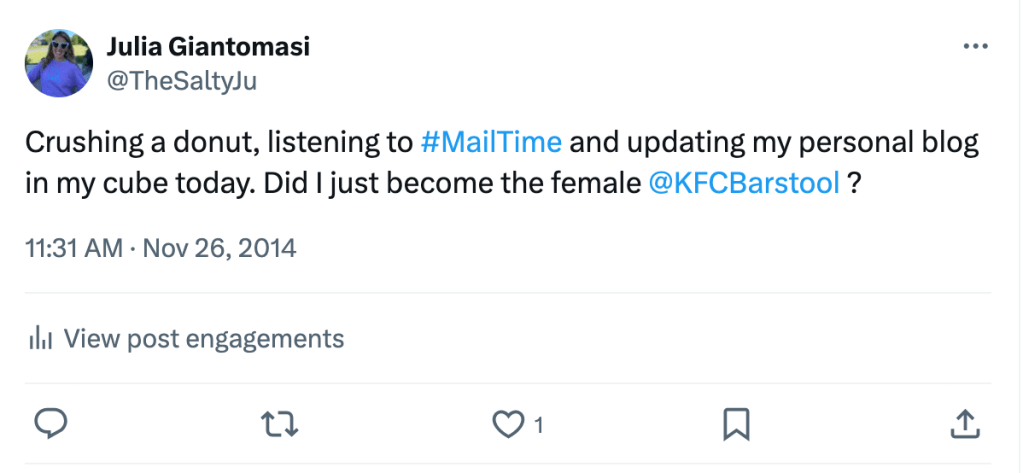This screenshot has width=1023, height=473.
Task: Select the Nov 26, 2014 date link
Action: click(220, 247)
